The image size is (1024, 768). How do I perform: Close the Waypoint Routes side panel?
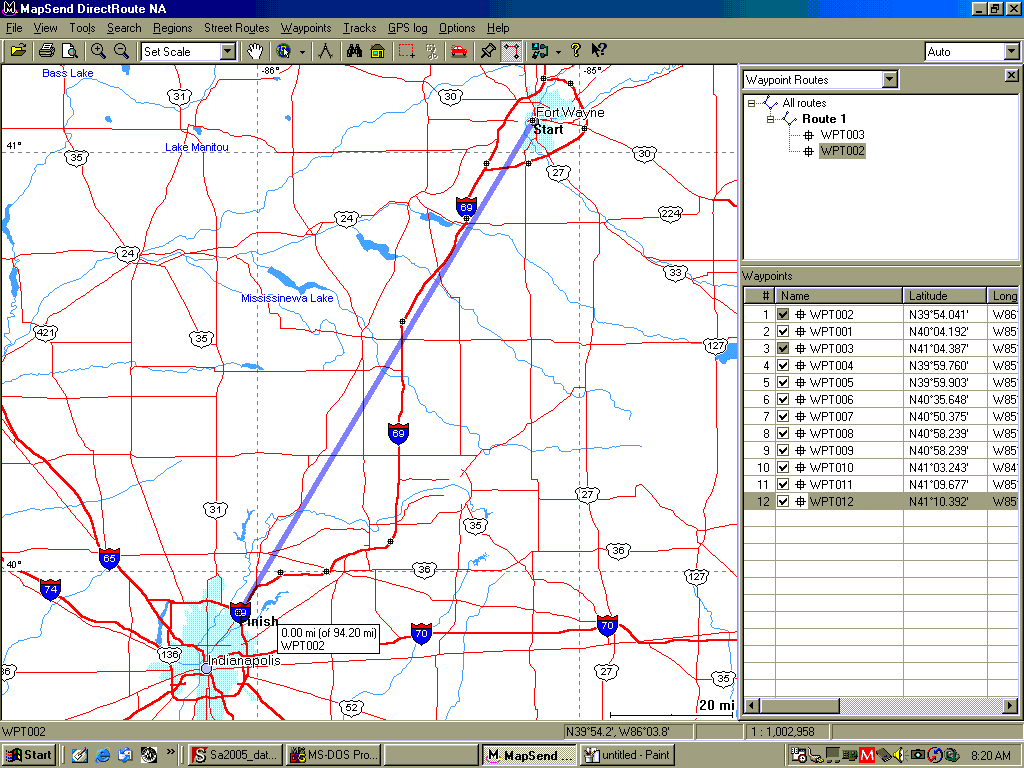[x=1011, y=75]
